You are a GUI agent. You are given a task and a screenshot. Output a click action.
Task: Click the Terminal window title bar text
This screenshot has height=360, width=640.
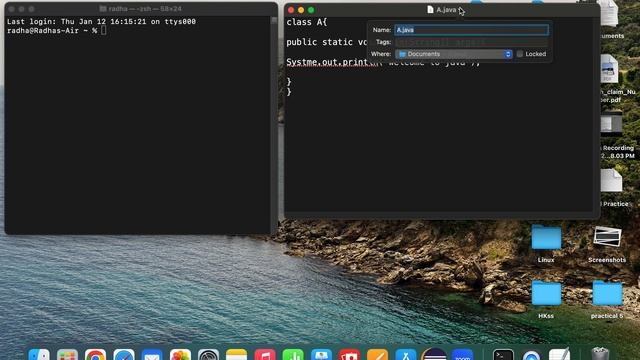145,9
